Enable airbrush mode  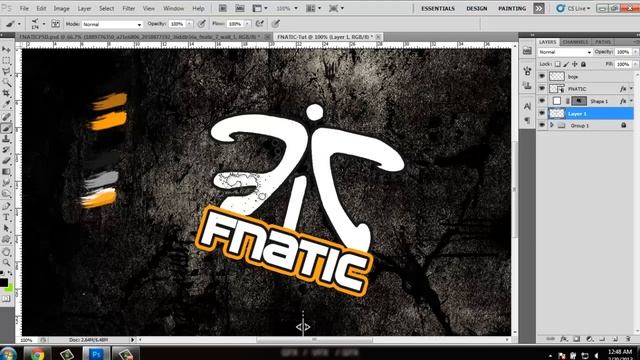[259, 24]
